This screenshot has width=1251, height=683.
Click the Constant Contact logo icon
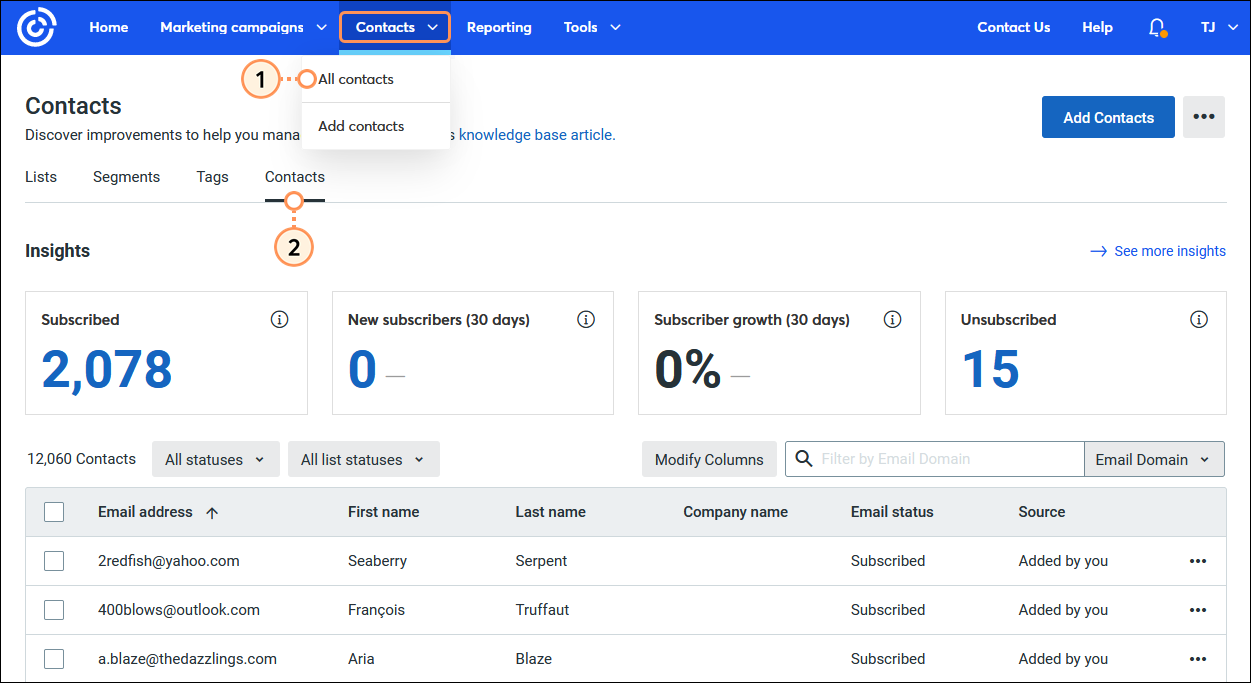pyautogui.click(x=37, y=28)
